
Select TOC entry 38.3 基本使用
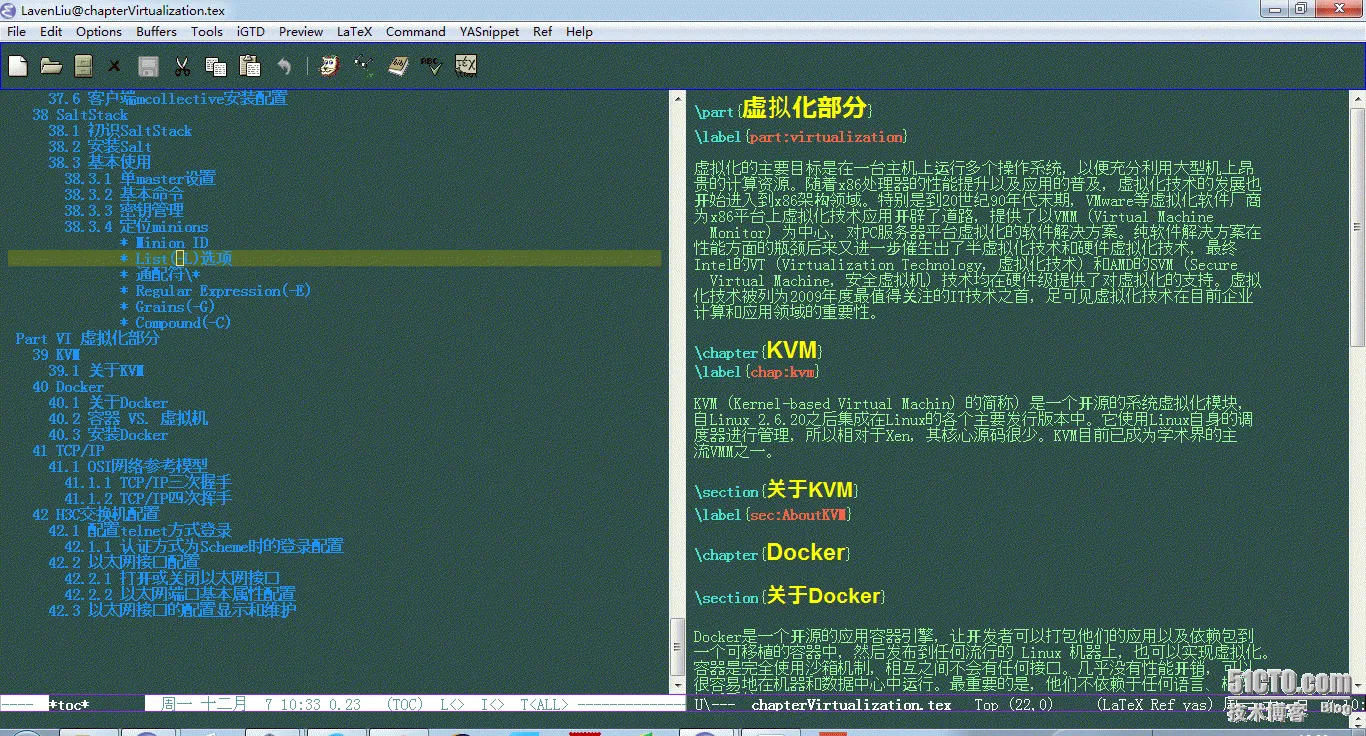100,162
